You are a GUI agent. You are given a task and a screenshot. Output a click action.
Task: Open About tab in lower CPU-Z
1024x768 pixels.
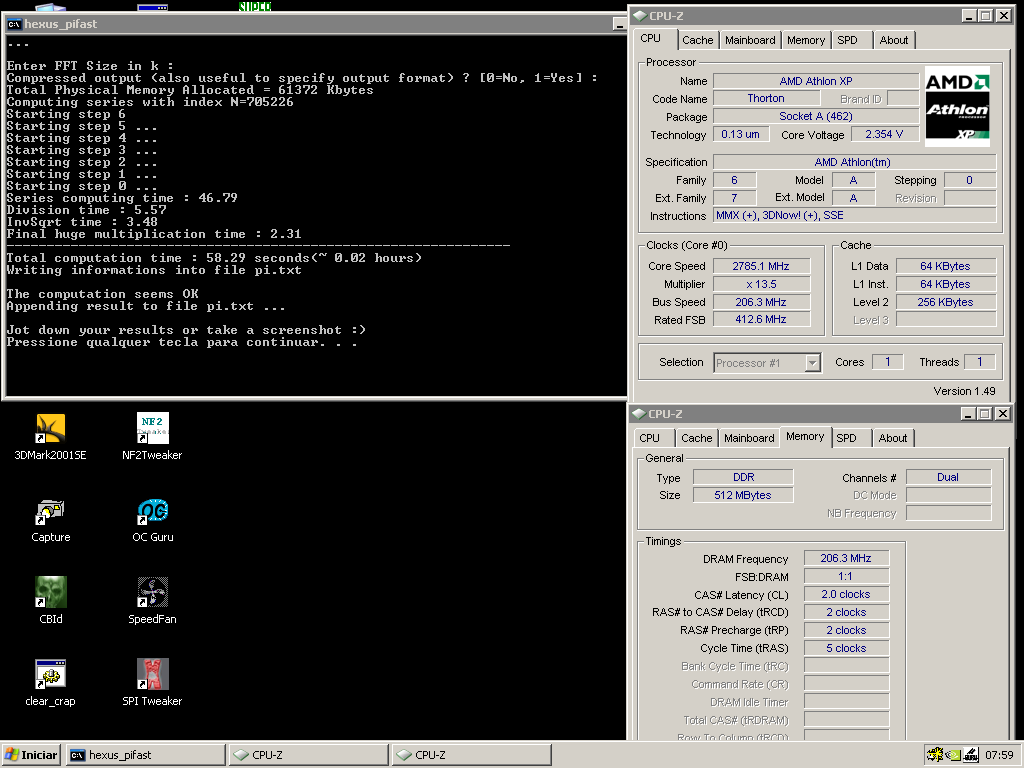pos(892,438)
